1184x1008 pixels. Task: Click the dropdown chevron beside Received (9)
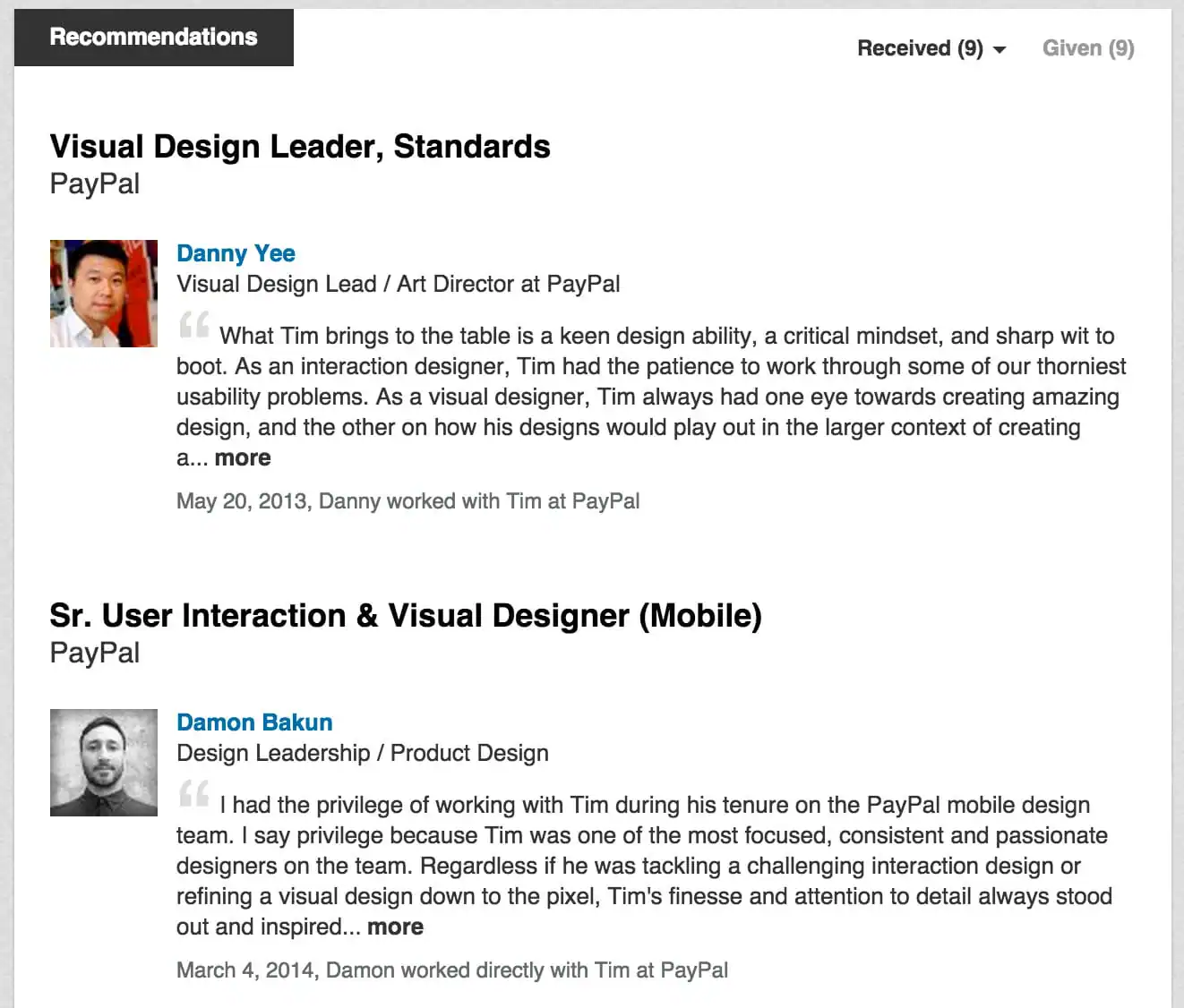coord(999,49)
